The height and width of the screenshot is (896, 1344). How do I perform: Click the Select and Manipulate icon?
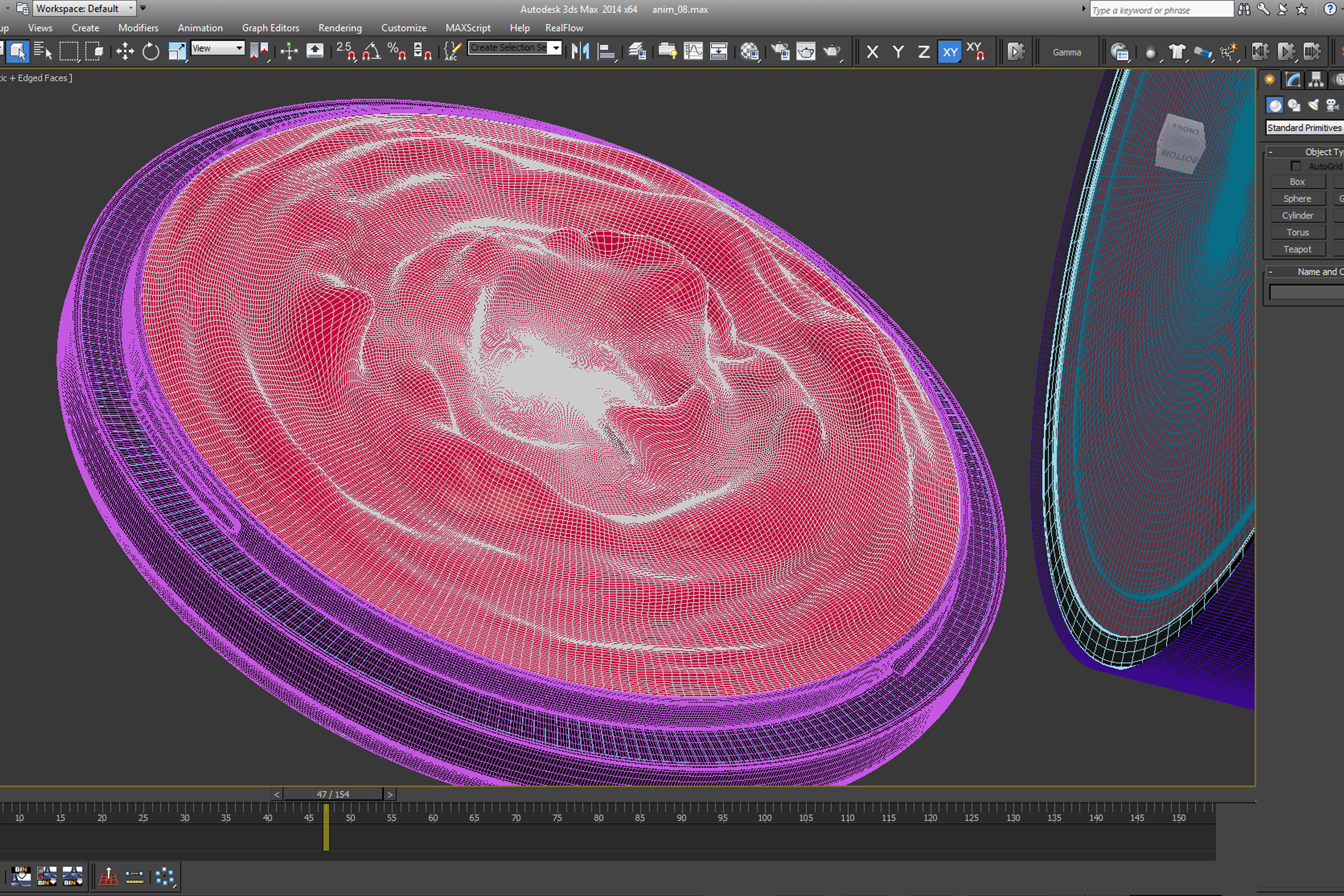tap(289, 52)
